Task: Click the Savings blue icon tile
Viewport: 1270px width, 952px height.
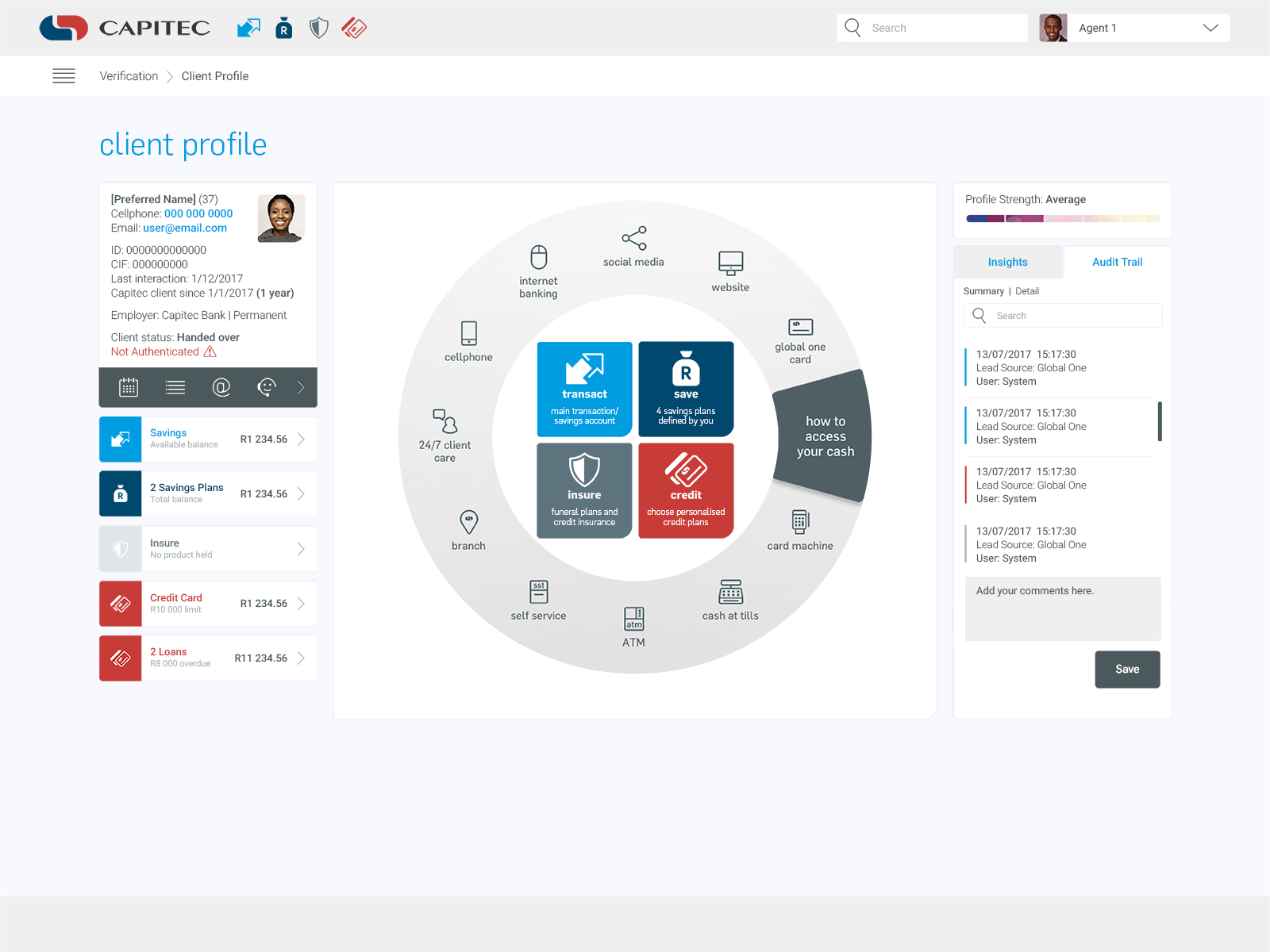Action: (121, 440)
